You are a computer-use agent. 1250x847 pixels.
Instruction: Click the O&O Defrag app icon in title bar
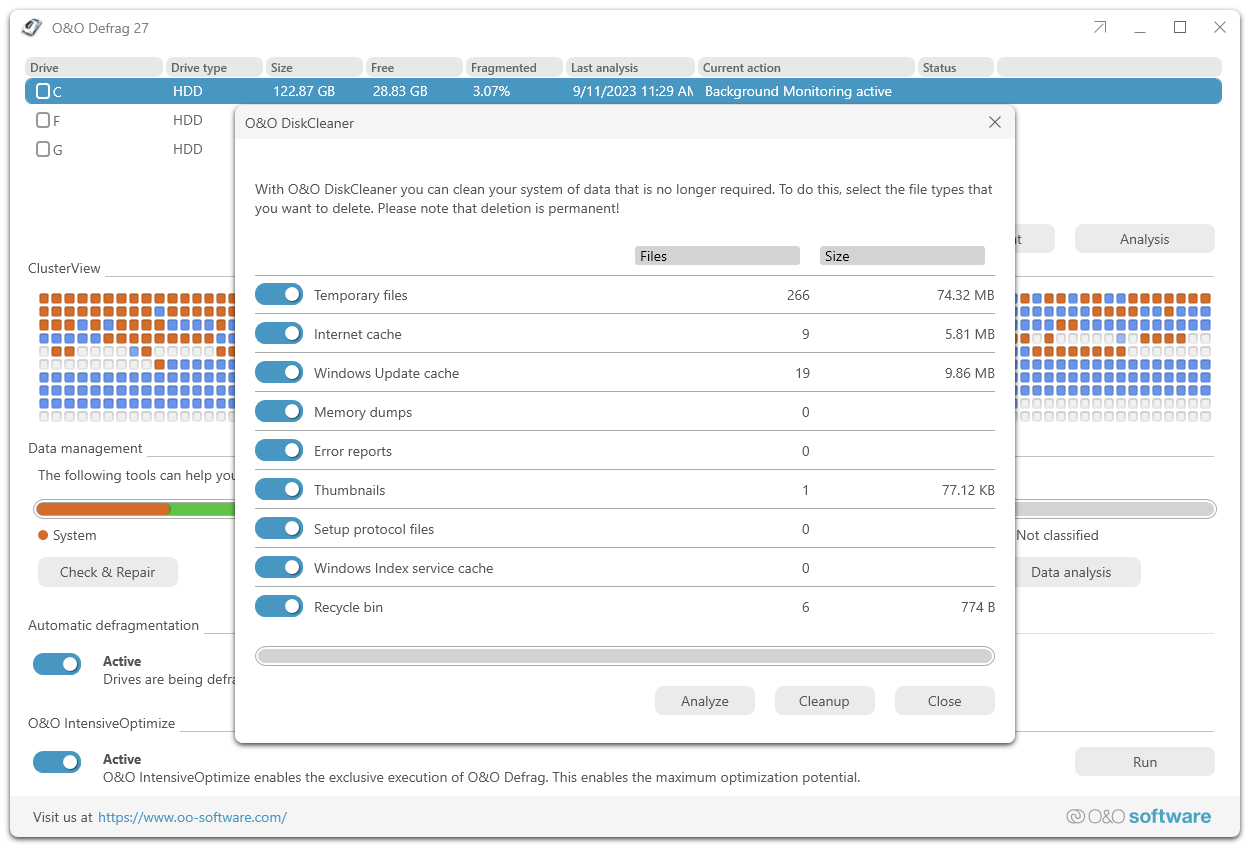pos(32,28)
